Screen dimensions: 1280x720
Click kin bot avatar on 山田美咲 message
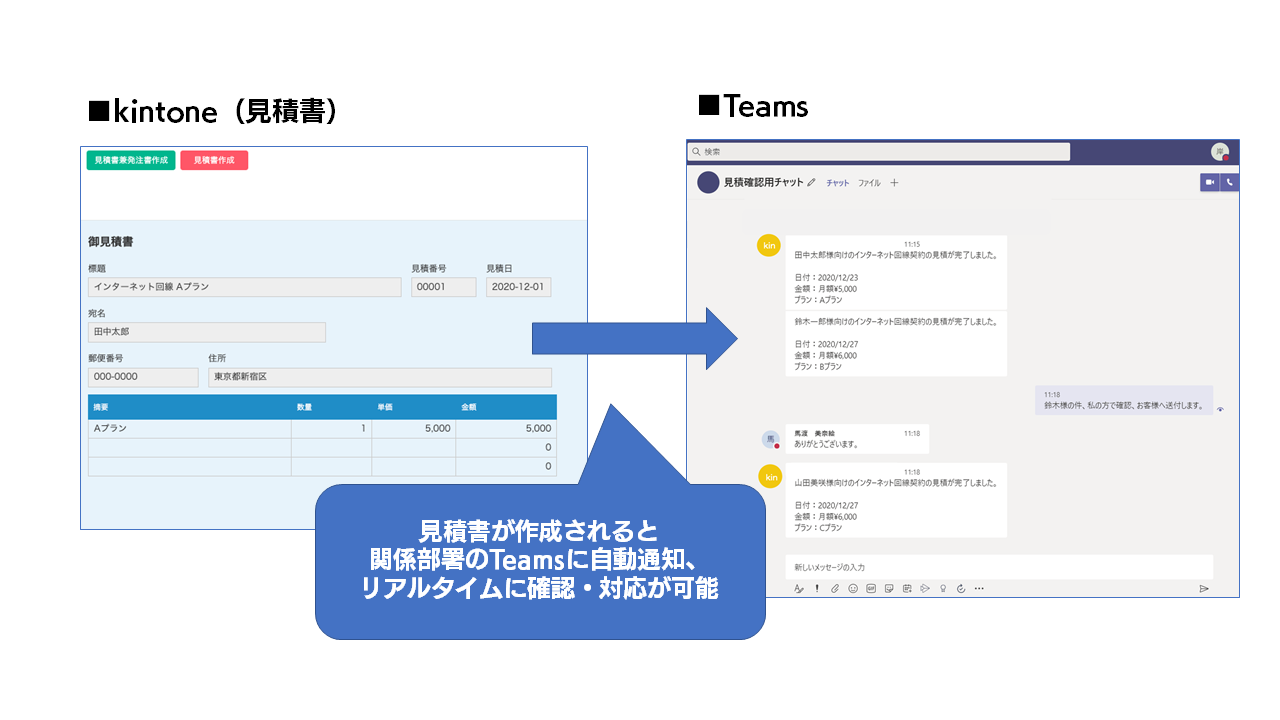769,477
